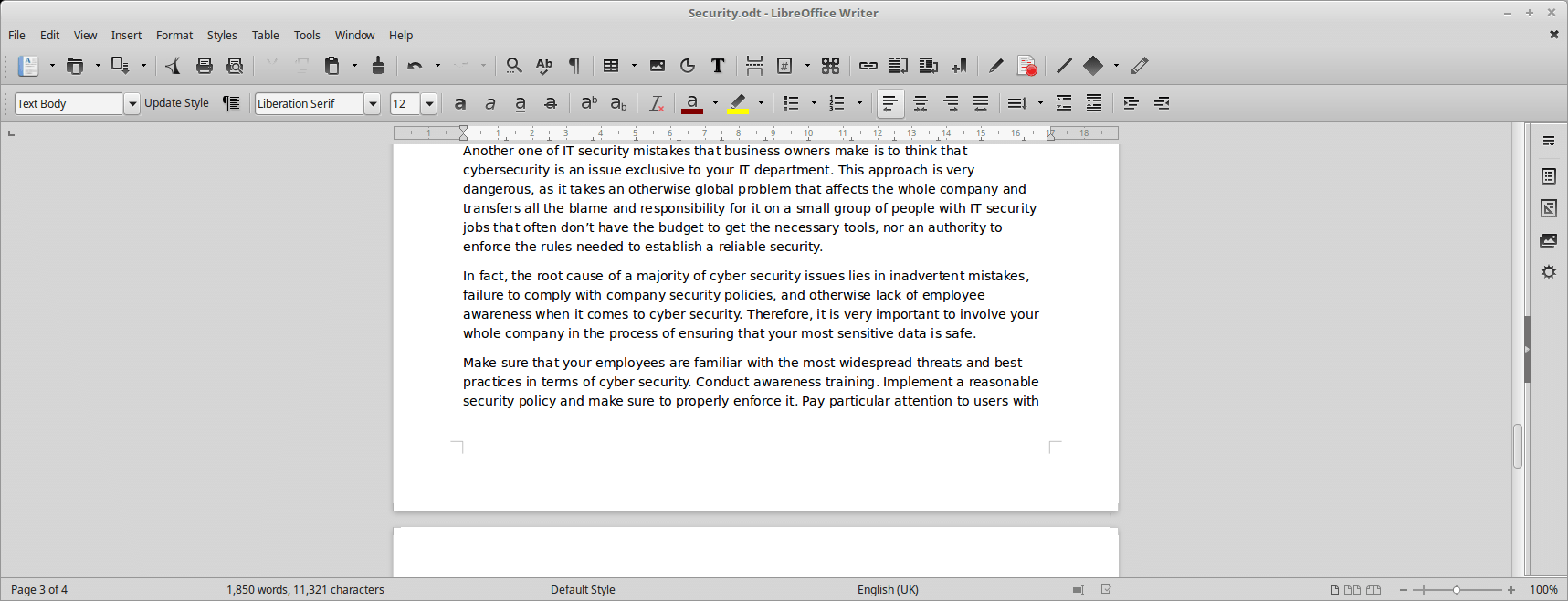The width and height of the screenshot is (1568, 601).
Task: Click the Insert Bookmark icon
Action: [958, 66]
